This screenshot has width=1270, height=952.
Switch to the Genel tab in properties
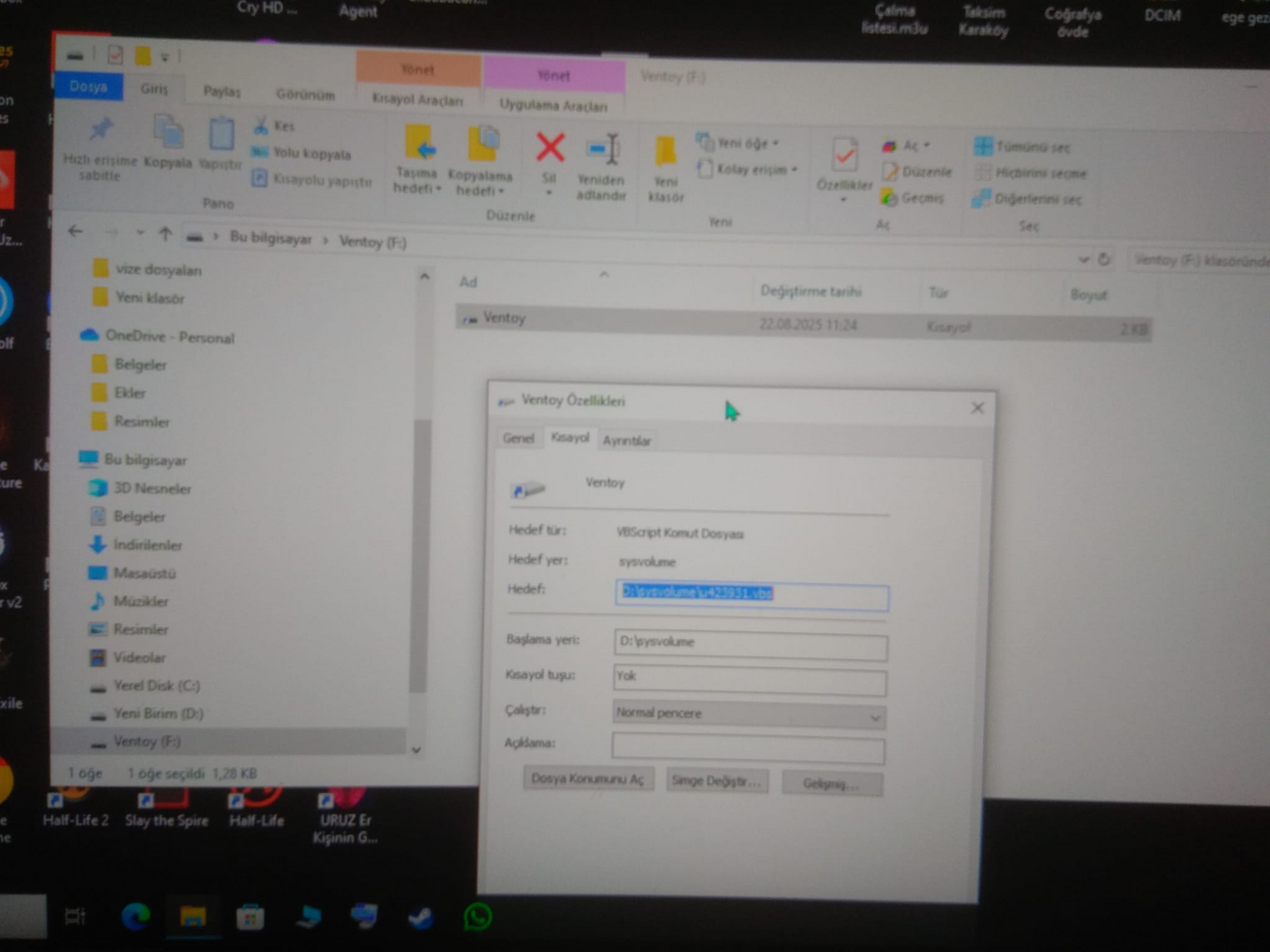[518, 438]
